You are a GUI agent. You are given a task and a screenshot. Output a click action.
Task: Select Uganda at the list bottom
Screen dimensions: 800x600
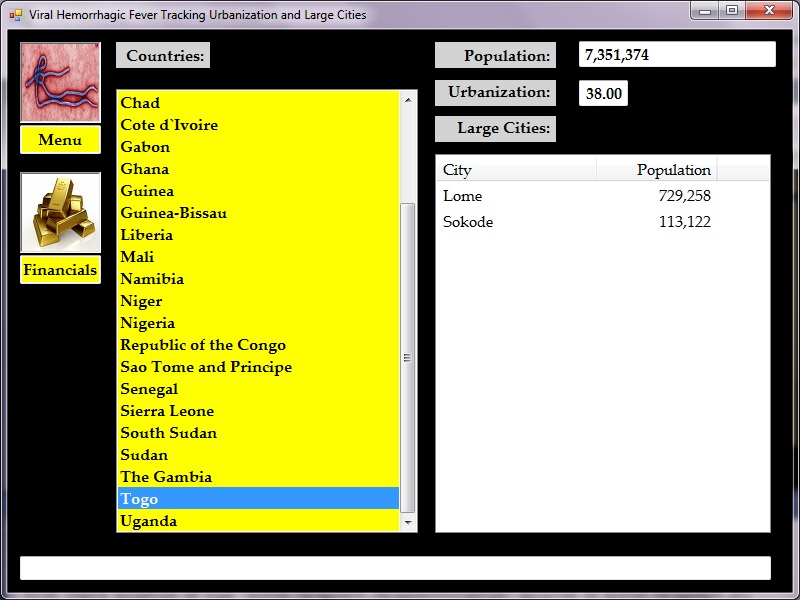click(x=149, y=521)
